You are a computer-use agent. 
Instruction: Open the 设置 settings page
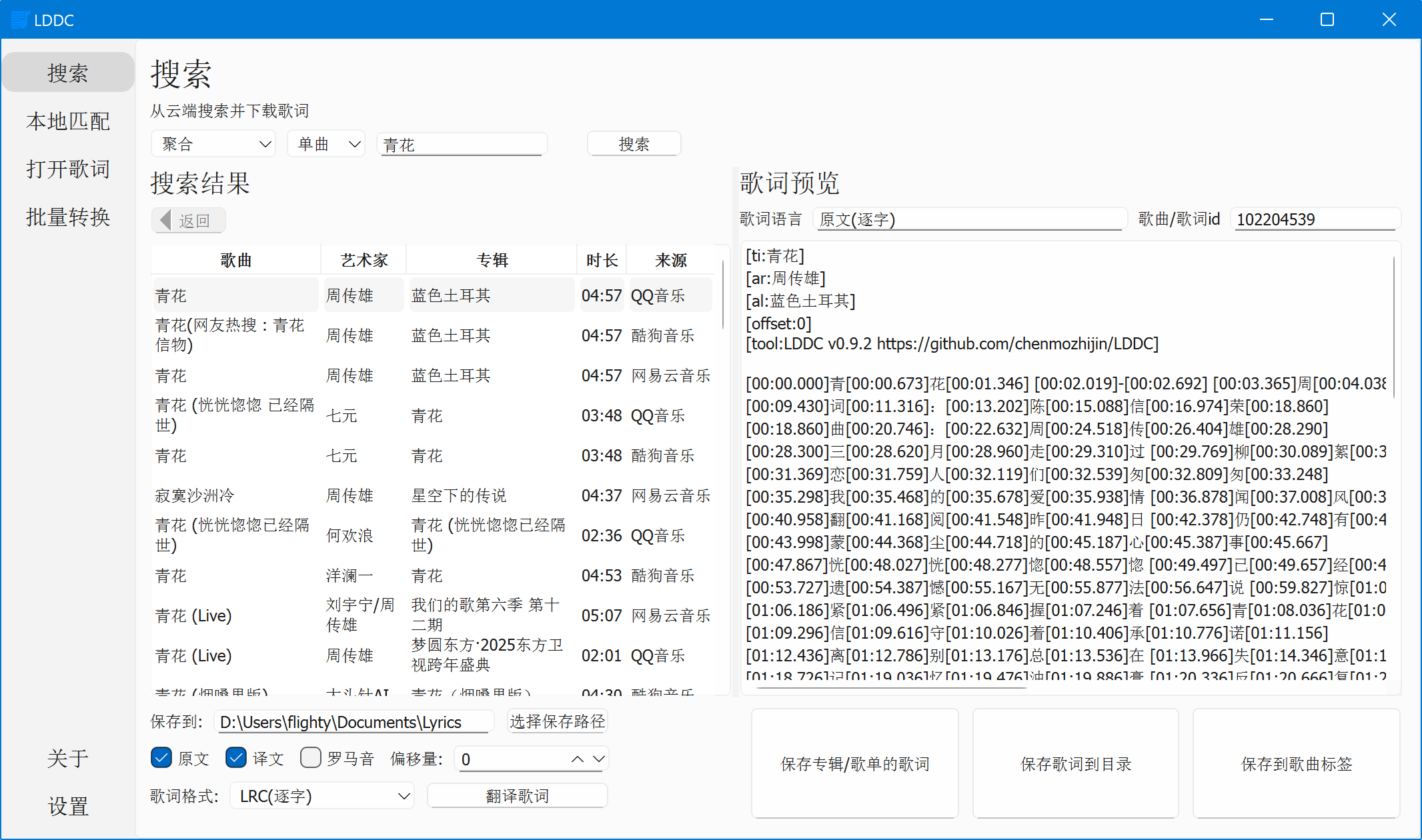68,807
